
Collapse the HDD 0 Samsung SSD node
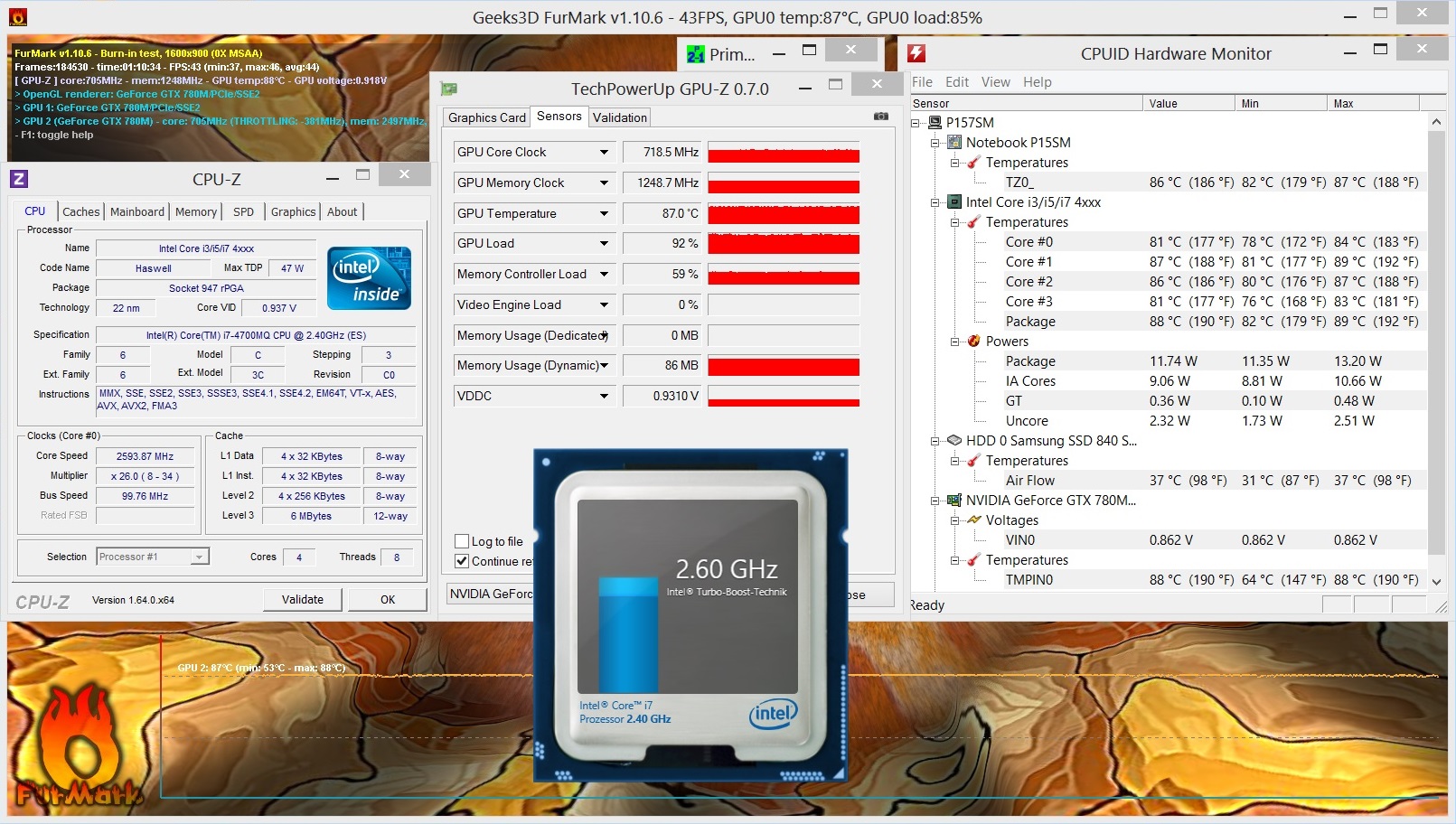pyautogui.click(x=935, y=441)
